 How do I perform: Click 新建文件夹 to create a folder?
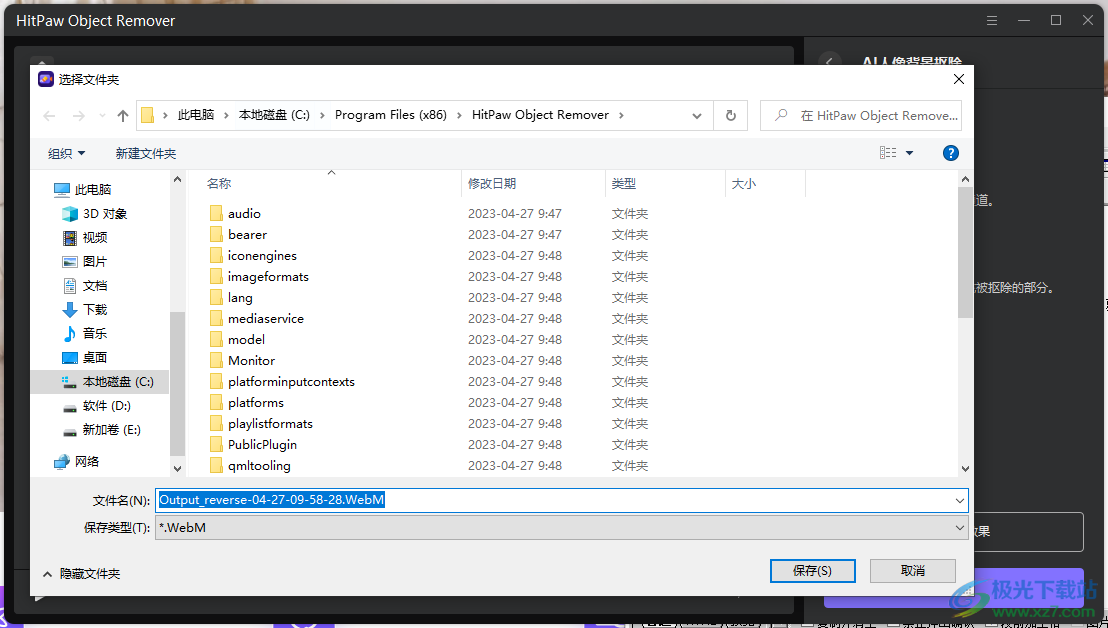[146, 153]
